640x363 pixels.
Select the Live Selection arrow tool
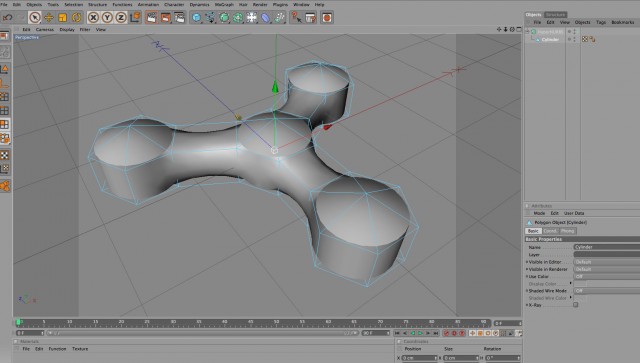35,18
